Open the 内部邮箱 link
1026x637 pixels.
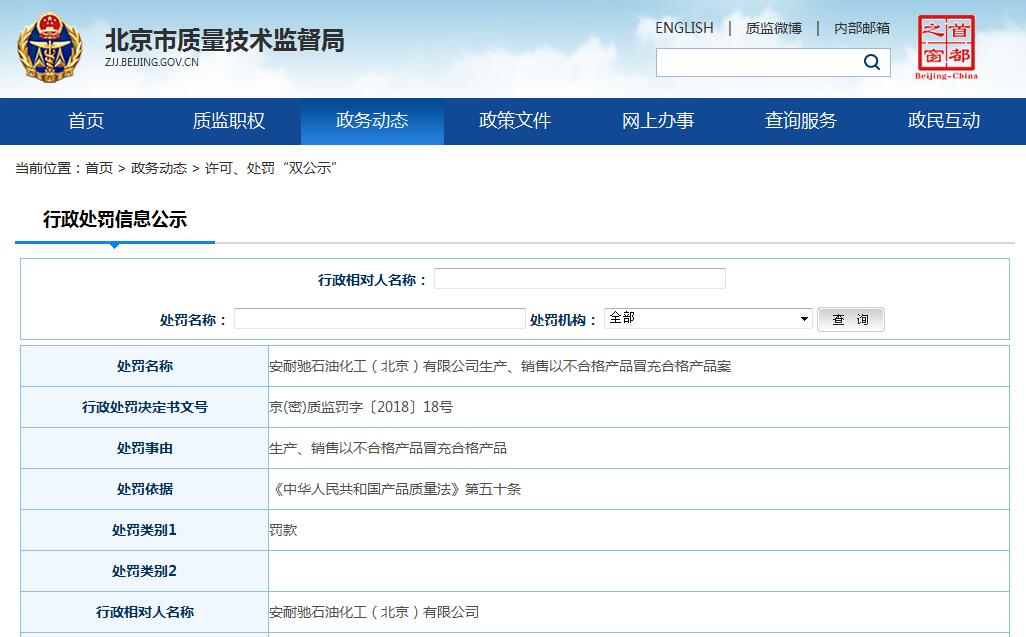[861, 28]
